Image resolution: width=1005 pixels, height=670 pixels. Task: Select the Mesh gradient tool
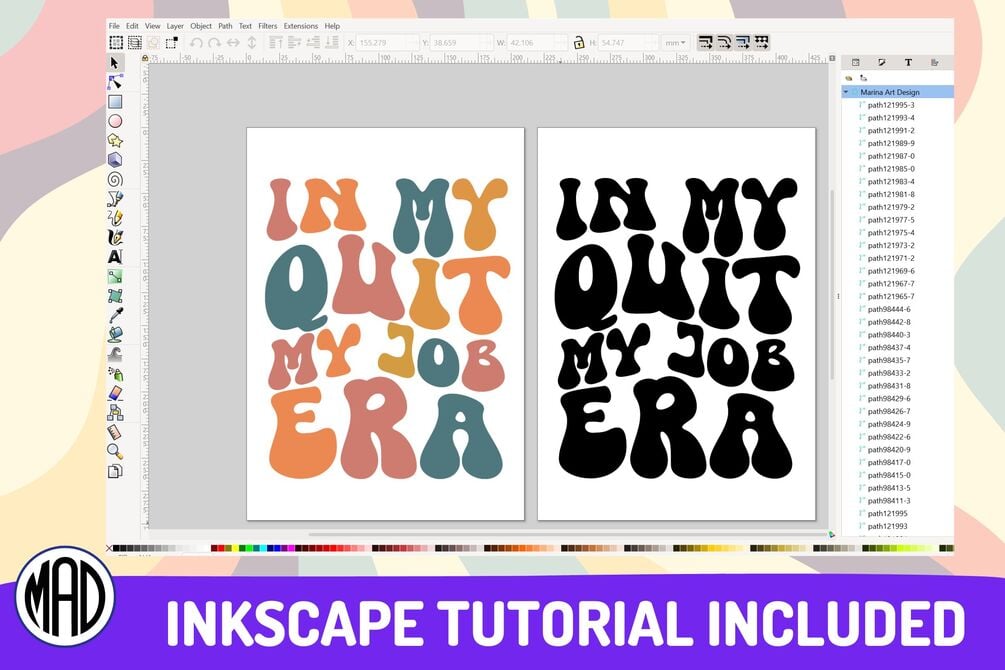(x=115, y=296)
